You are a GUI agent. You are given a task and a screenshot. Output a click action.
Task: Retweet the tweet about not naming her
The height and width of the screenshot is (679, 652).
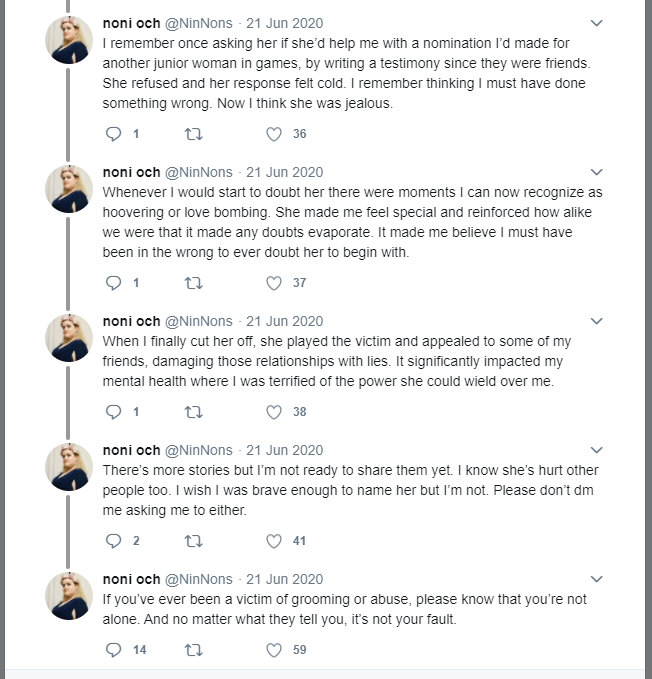point(194,541)
